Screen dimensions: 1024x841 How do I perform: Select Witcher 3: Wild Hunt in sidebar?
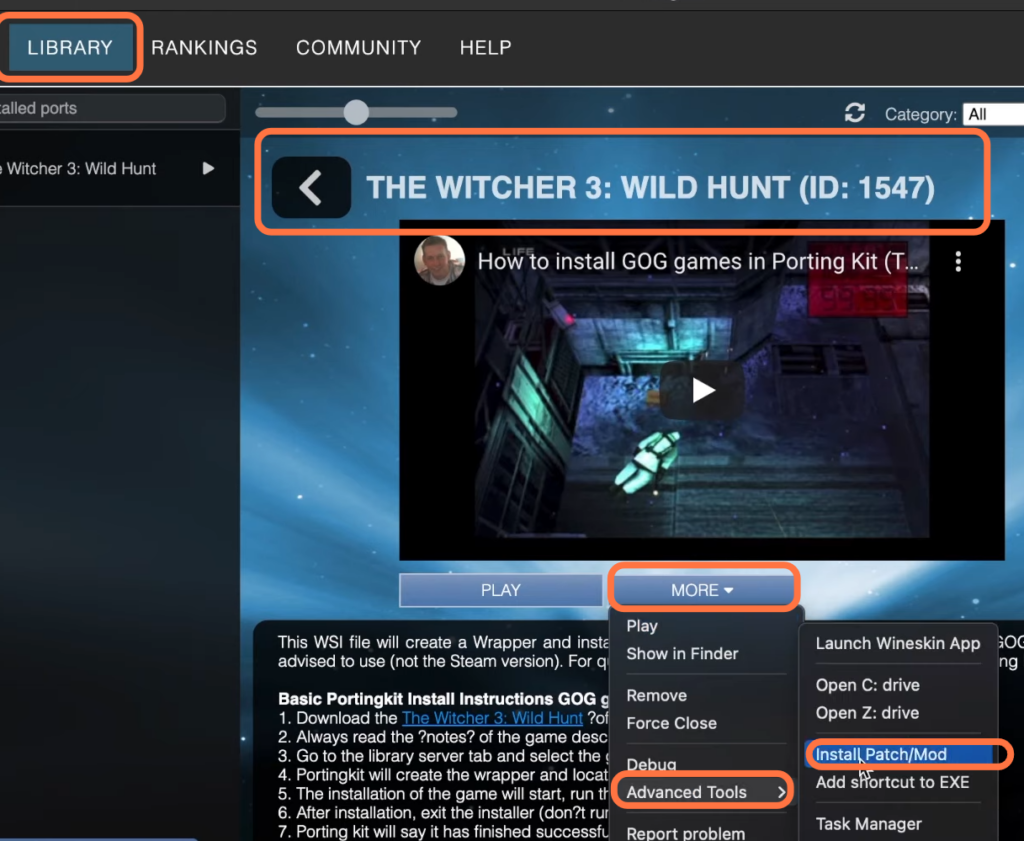pos(79,168)
